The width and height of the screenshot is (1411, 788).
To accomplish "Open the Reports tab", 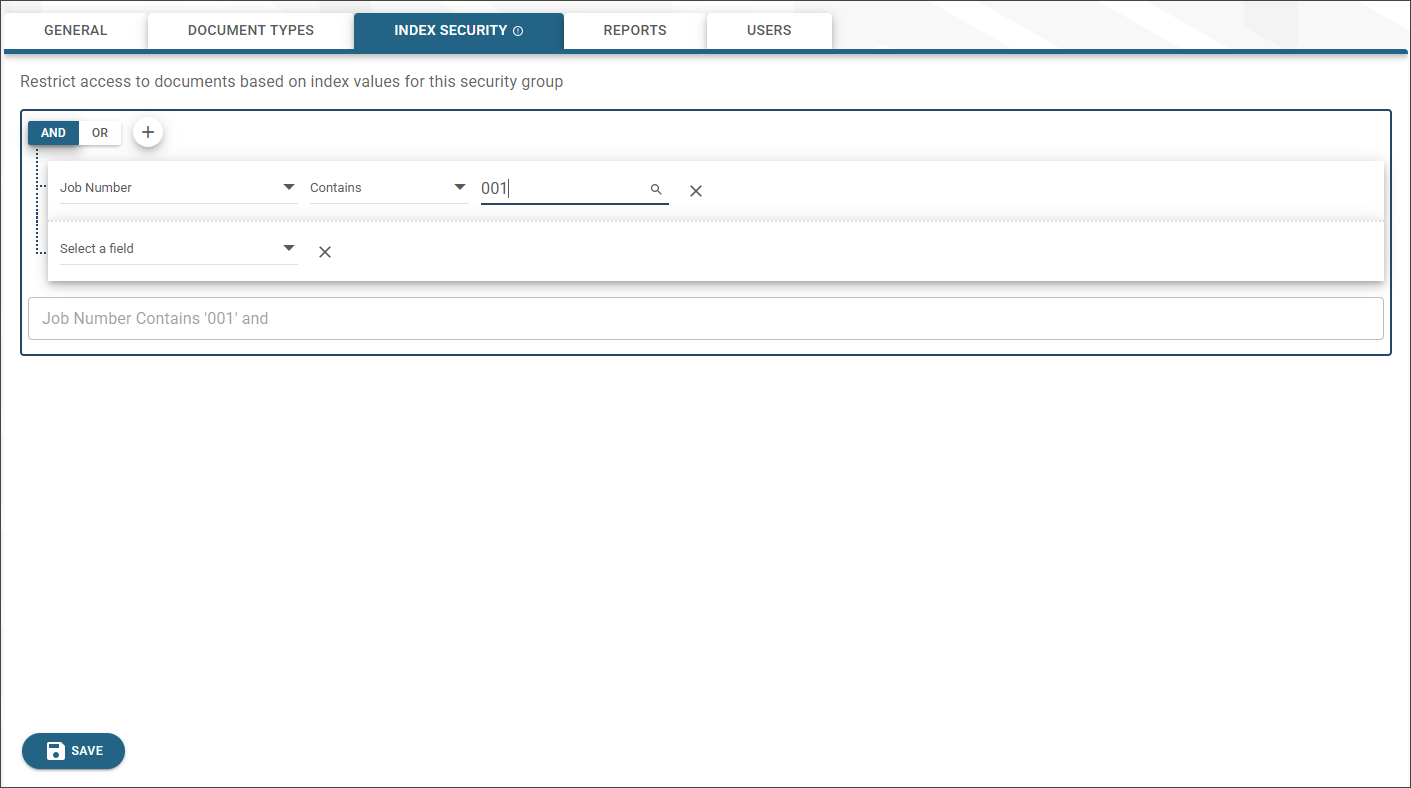I will [x=635, y=30].
